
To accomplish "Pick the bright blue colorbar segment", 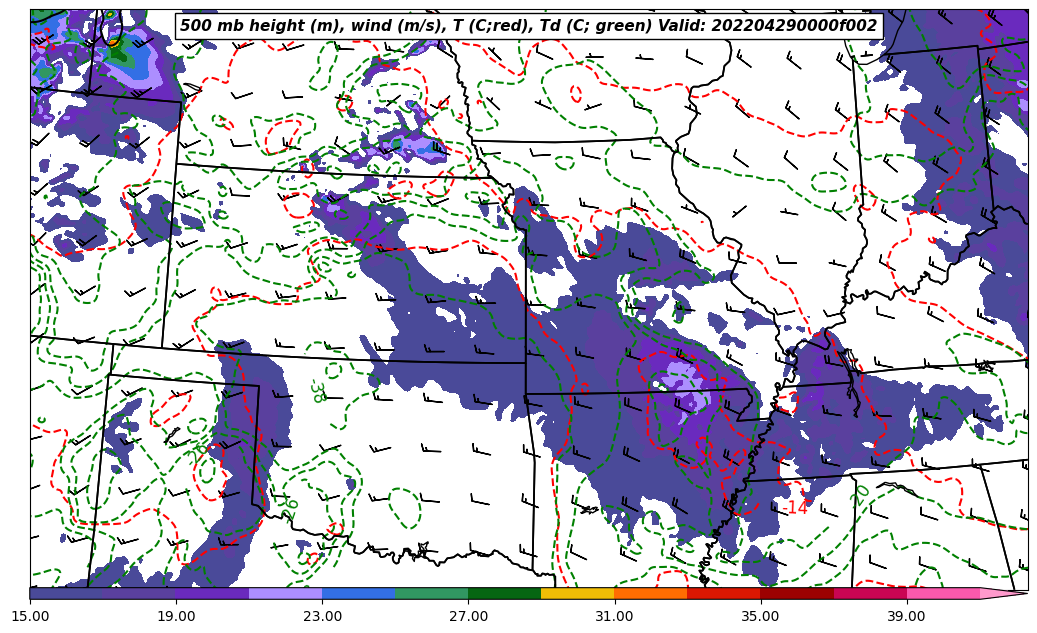I will click(x=358, y=593).
